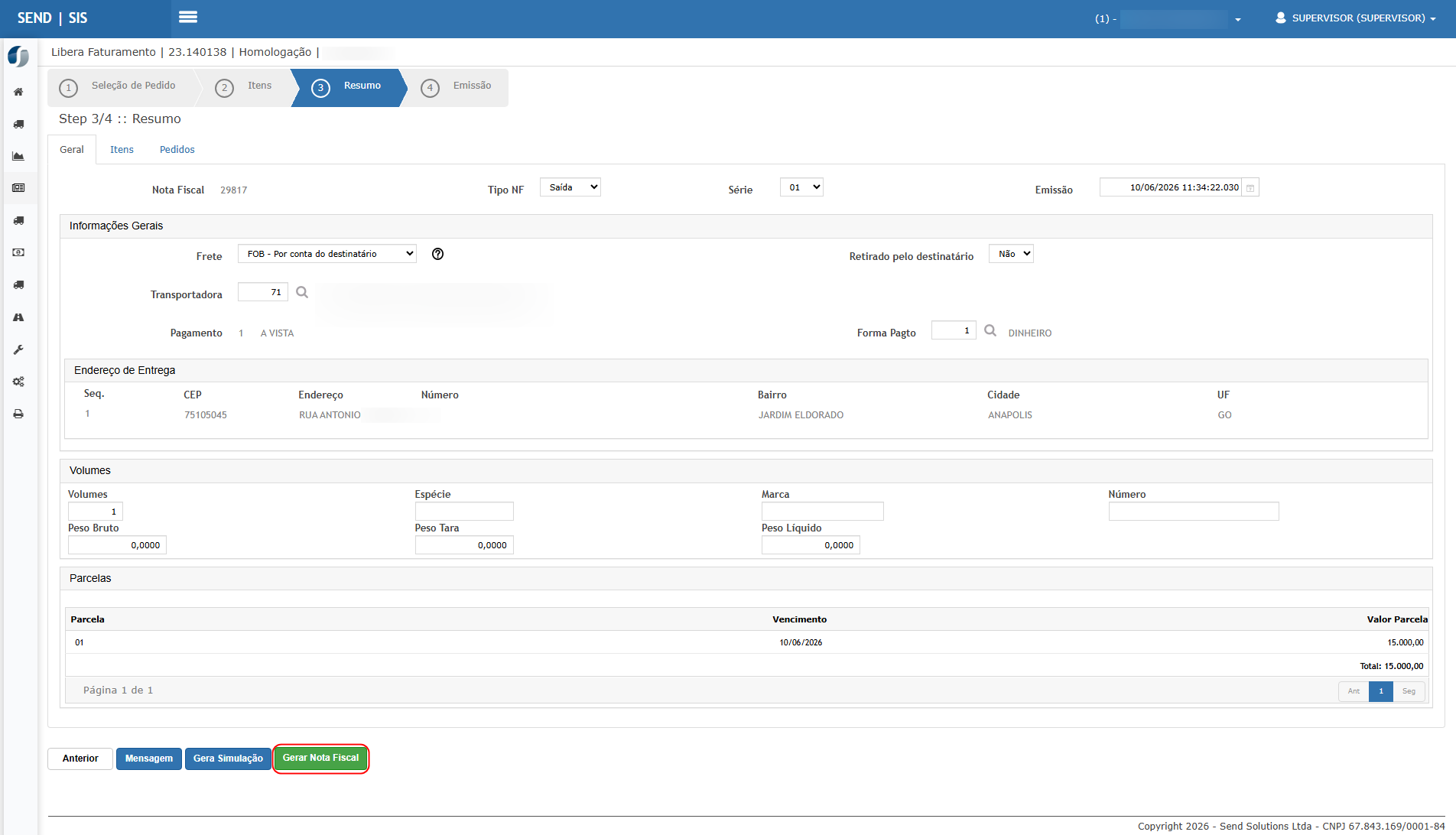The image size is (1456, 835).
Task: Click the Peso Bruto input field
Action: coord(117,545)
